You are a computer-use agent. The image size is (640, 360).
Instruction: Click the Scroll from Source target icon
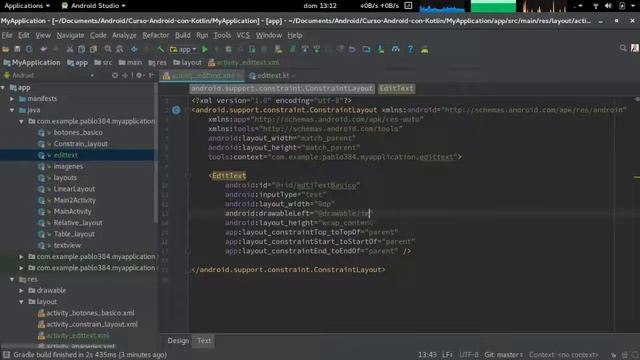(x=115, y=76)
